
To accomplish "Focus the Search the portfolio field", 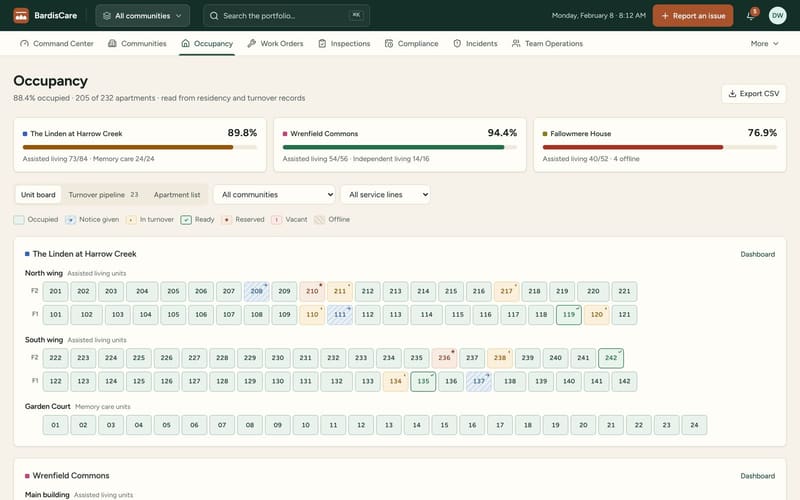I will click(x=286, y=16).
